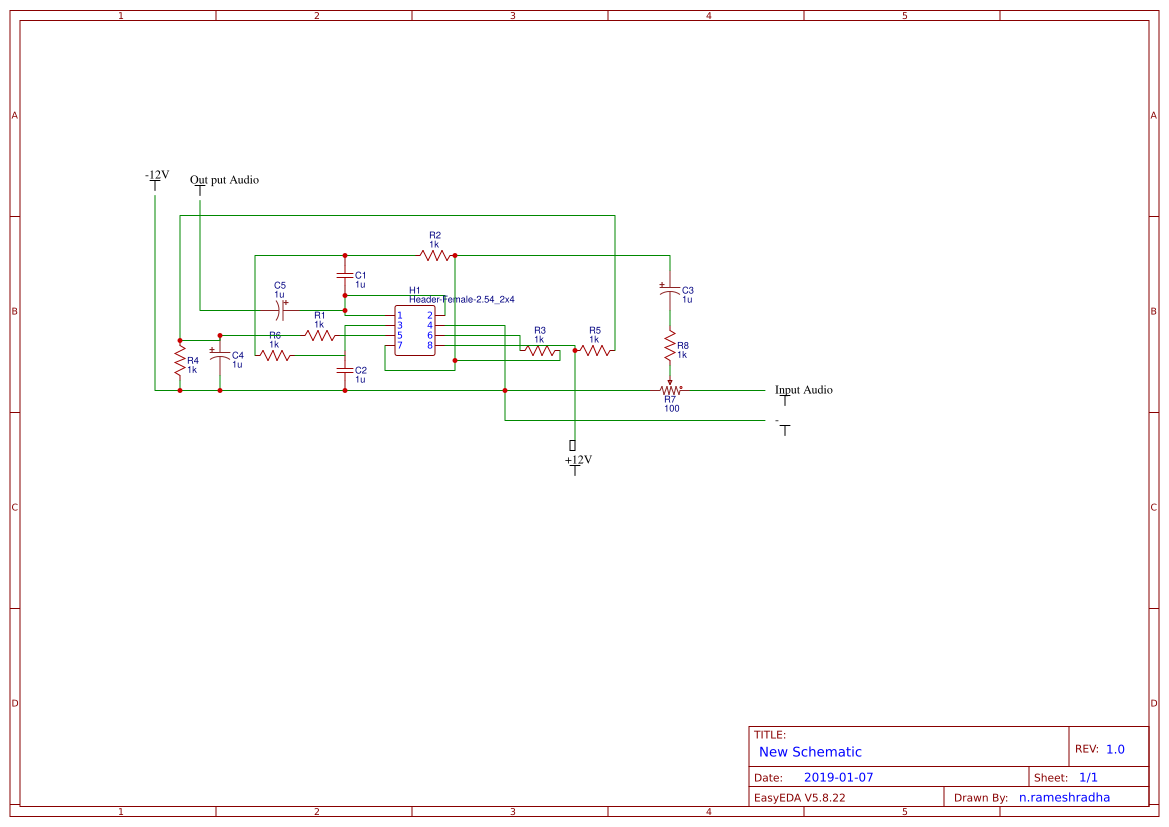The height and width of the screenshot is (827, 1169).
Task: Click the n.rameshradha drawn-by name
Action: [x=1064, y=797]
